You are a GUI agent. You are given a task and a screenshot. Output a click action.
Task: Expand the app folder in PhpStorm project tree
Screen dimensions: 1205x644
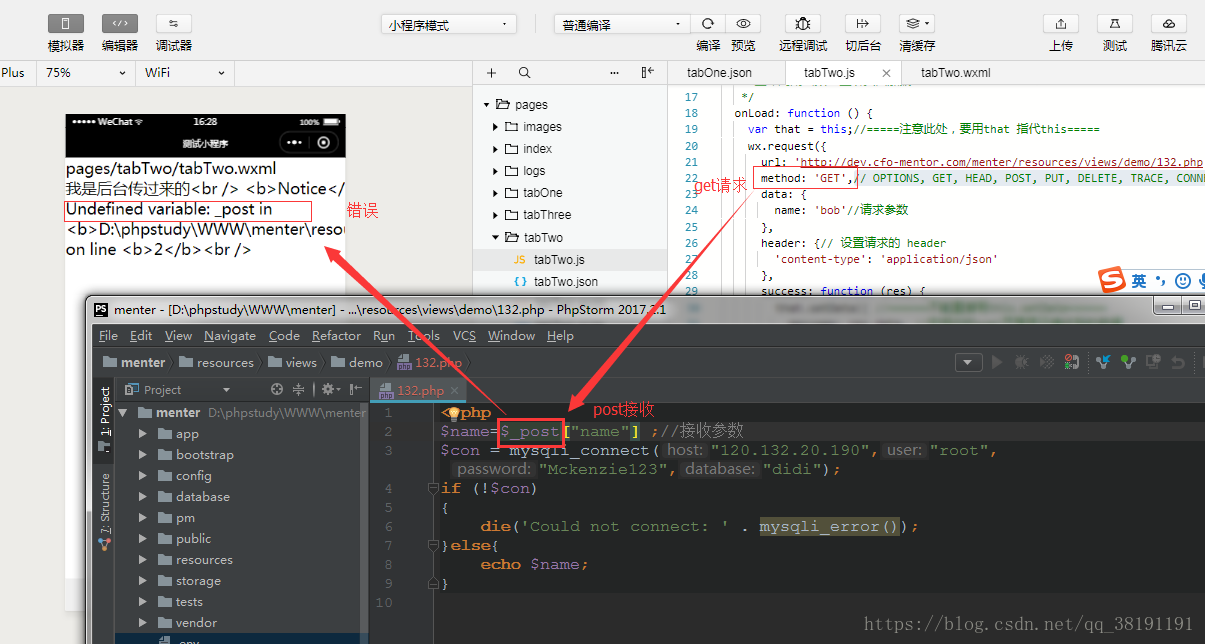pos(142,434)
